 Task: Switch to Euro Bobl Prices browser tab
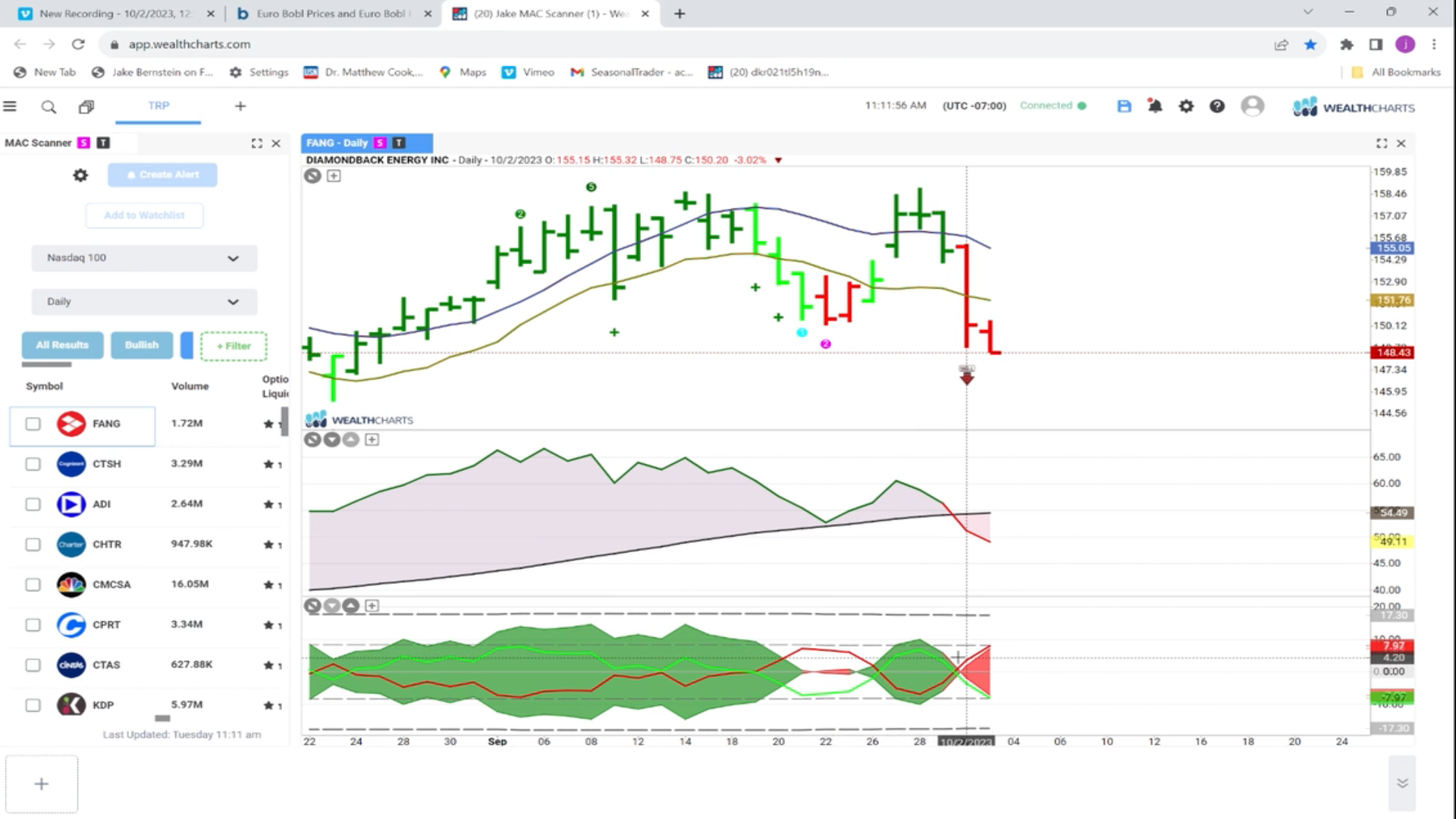334,14
